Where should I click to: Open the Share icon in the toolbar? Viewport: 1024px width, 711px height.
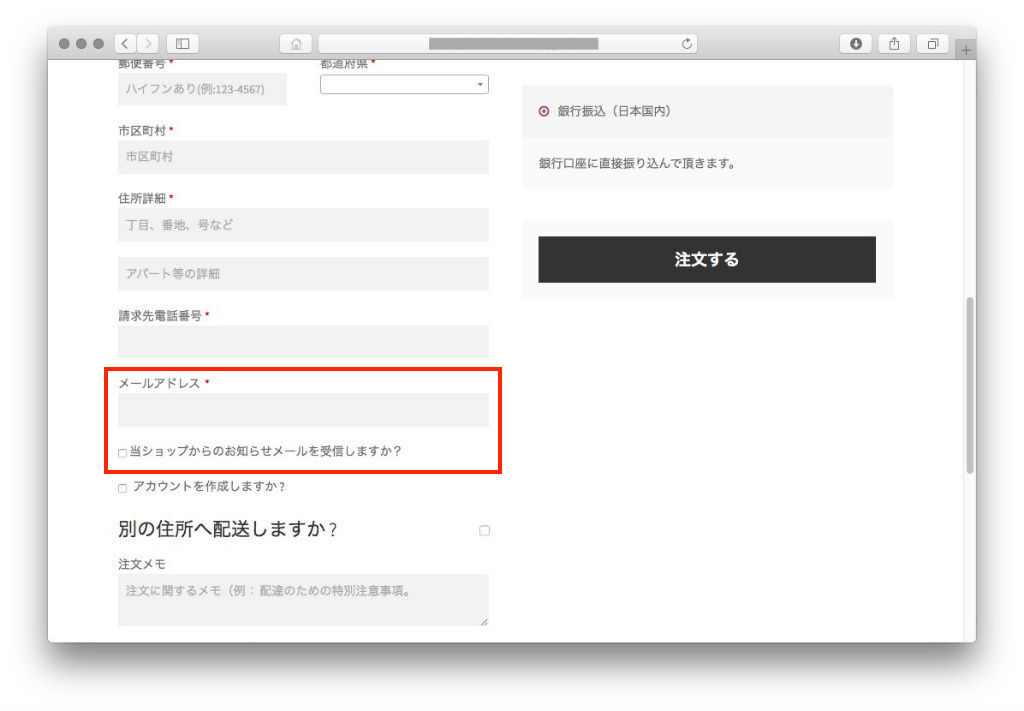[894, 44]
